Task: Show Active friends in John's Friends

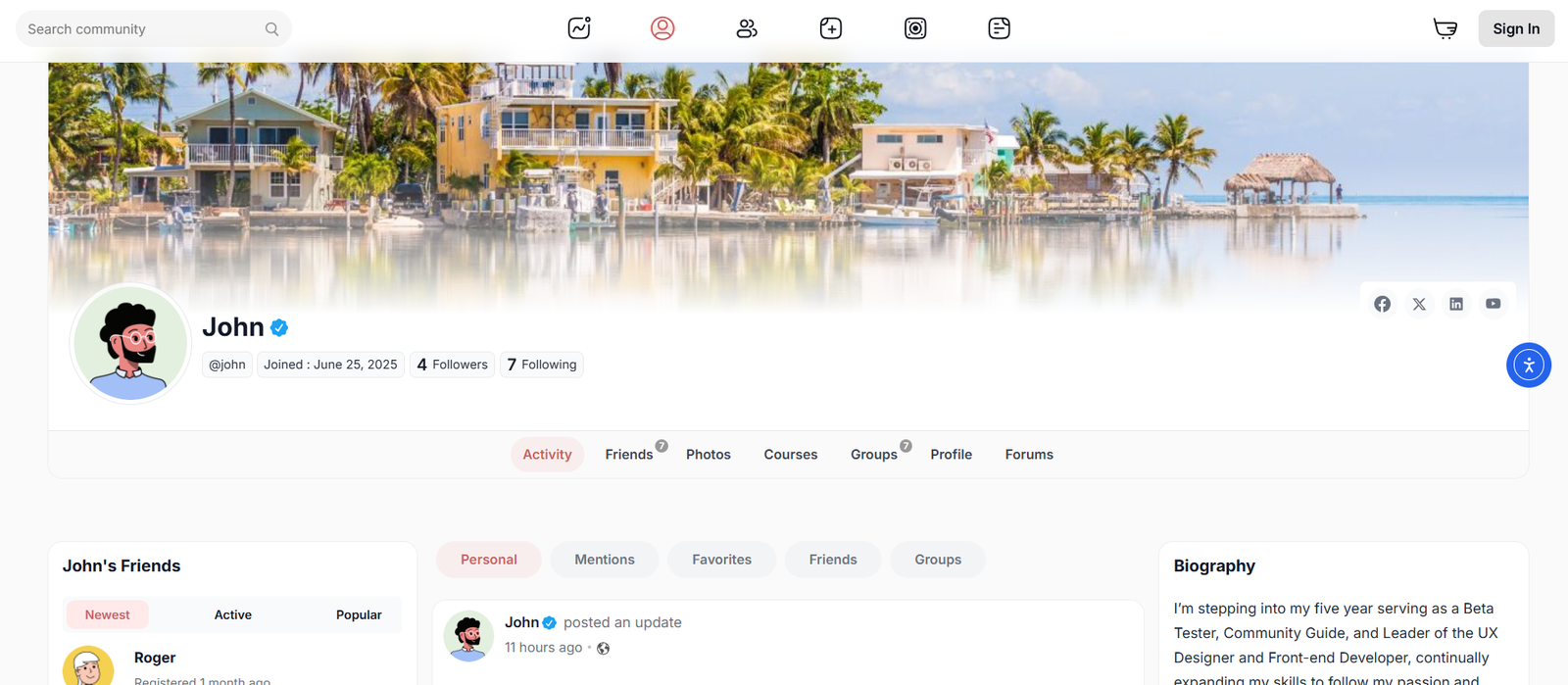Action: [x=233, y=615]
